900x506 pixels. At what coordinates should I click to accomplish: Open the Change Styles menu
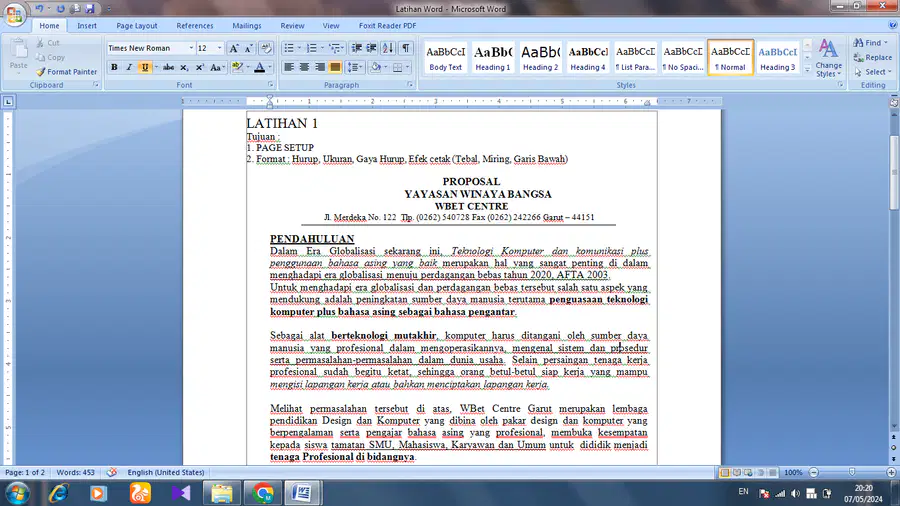828,58
